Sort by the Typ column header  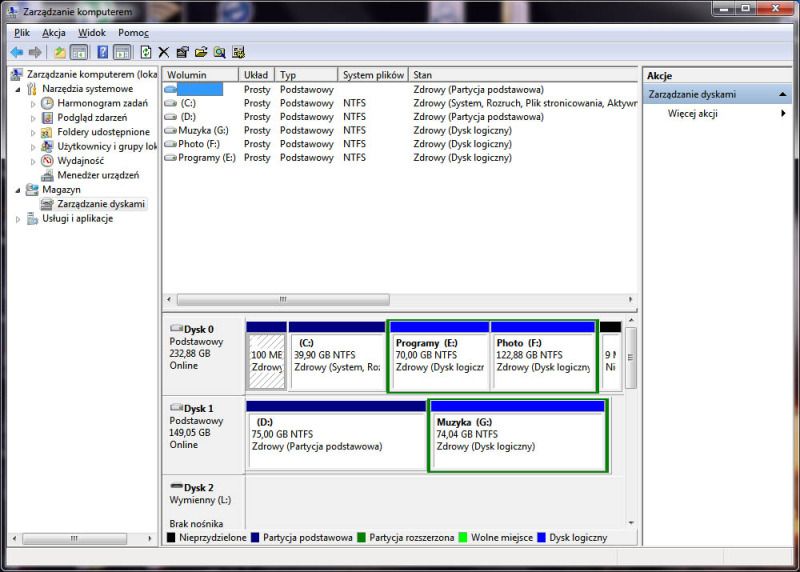[x=306, y=75]
